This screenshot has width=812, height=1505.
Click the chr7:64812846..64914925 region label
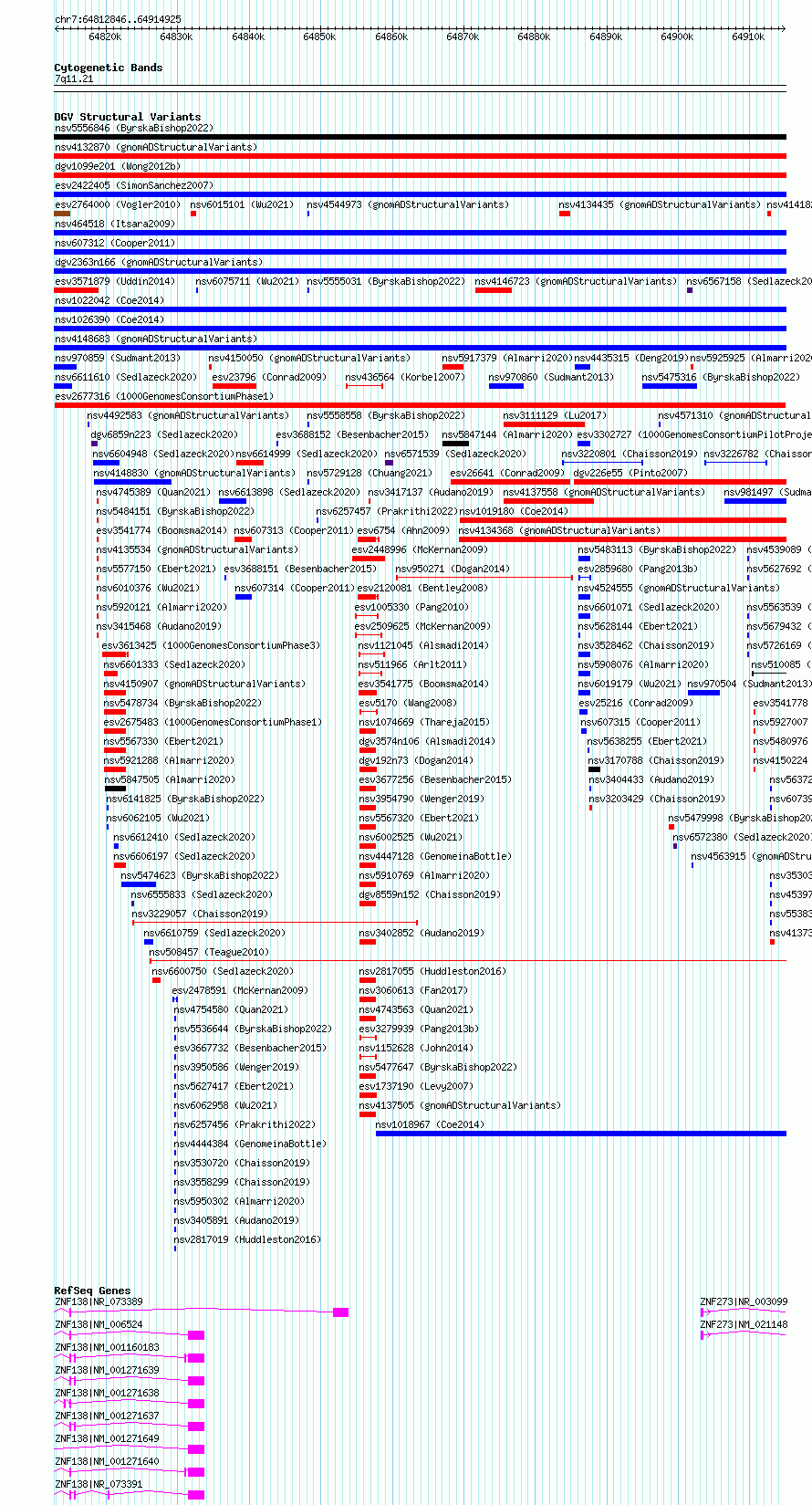(x=118, y=19)
